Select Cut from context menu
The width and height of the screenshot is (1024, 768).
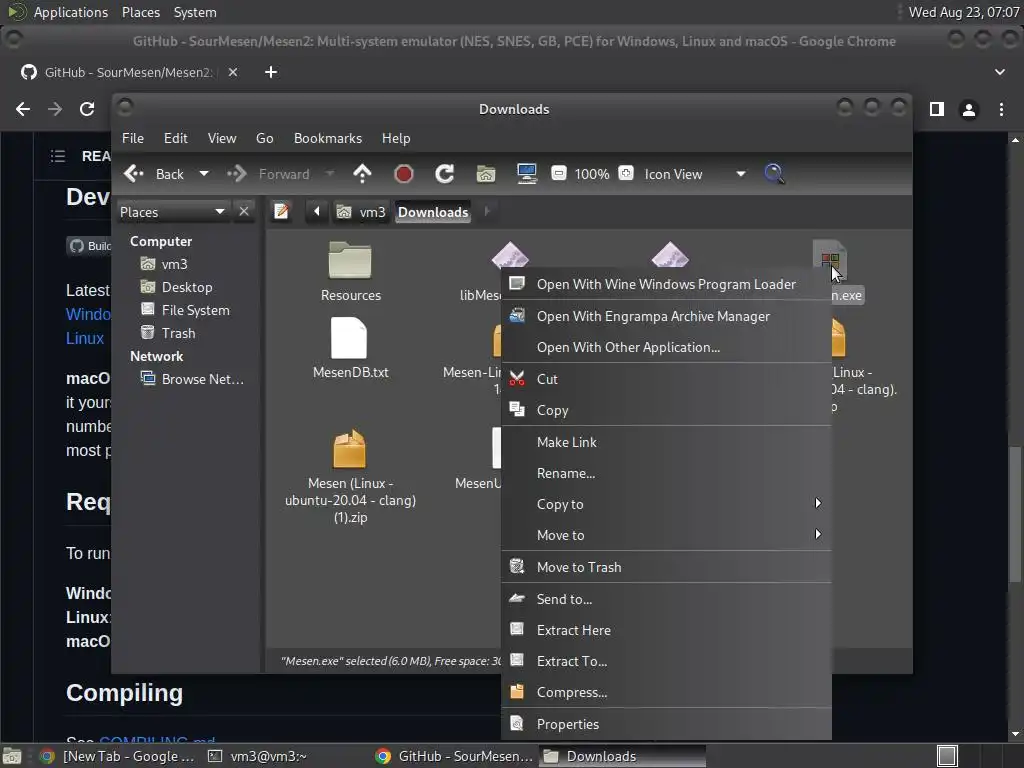point(666,379)
